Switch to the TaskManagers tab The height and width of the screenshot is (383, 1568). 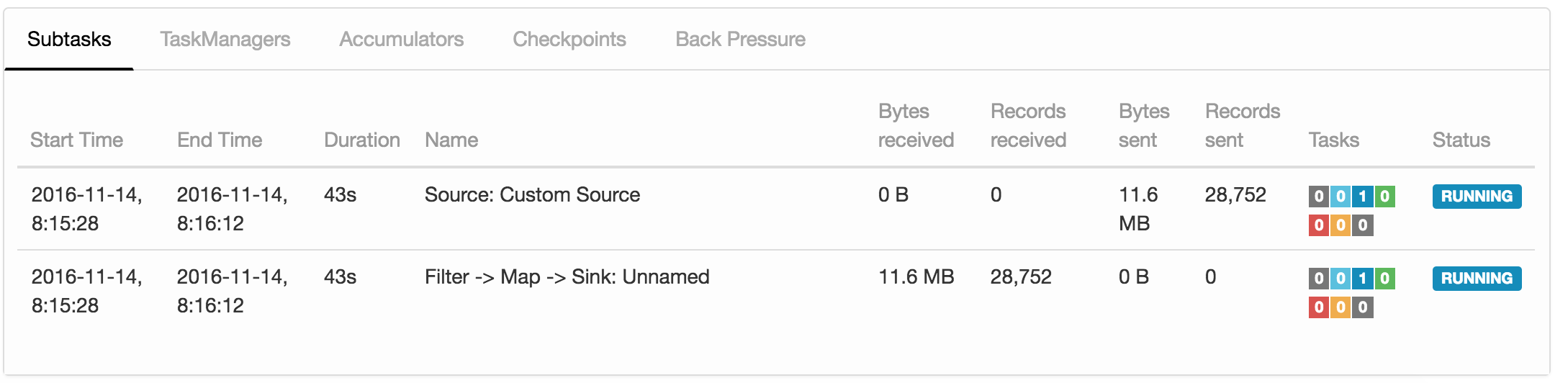225,40
